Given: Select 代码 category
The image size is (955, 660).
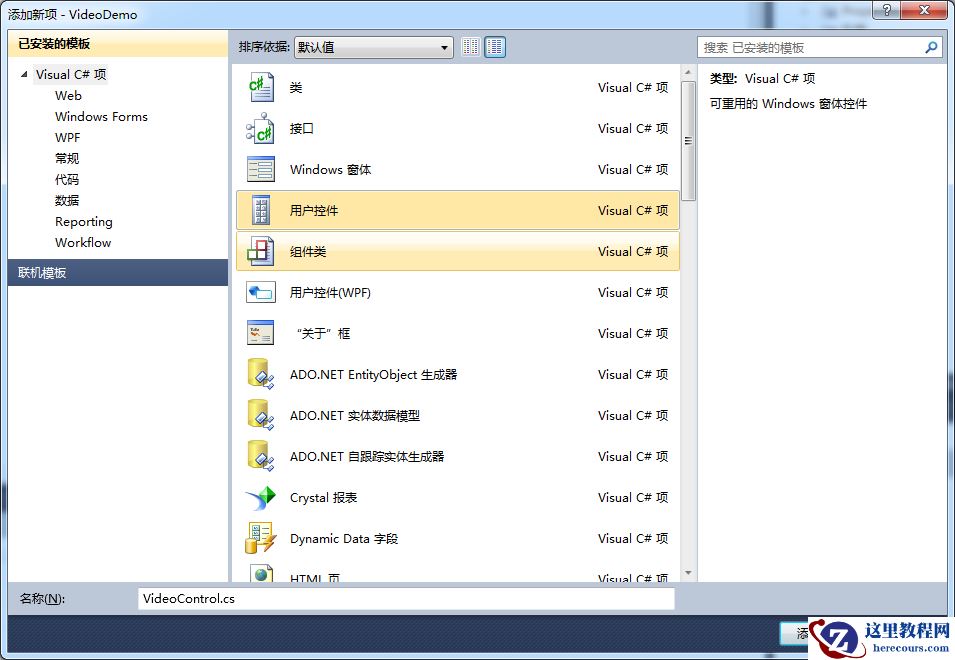Looking at the screenshot, I should pyautogui.click(x=67, y=180).
